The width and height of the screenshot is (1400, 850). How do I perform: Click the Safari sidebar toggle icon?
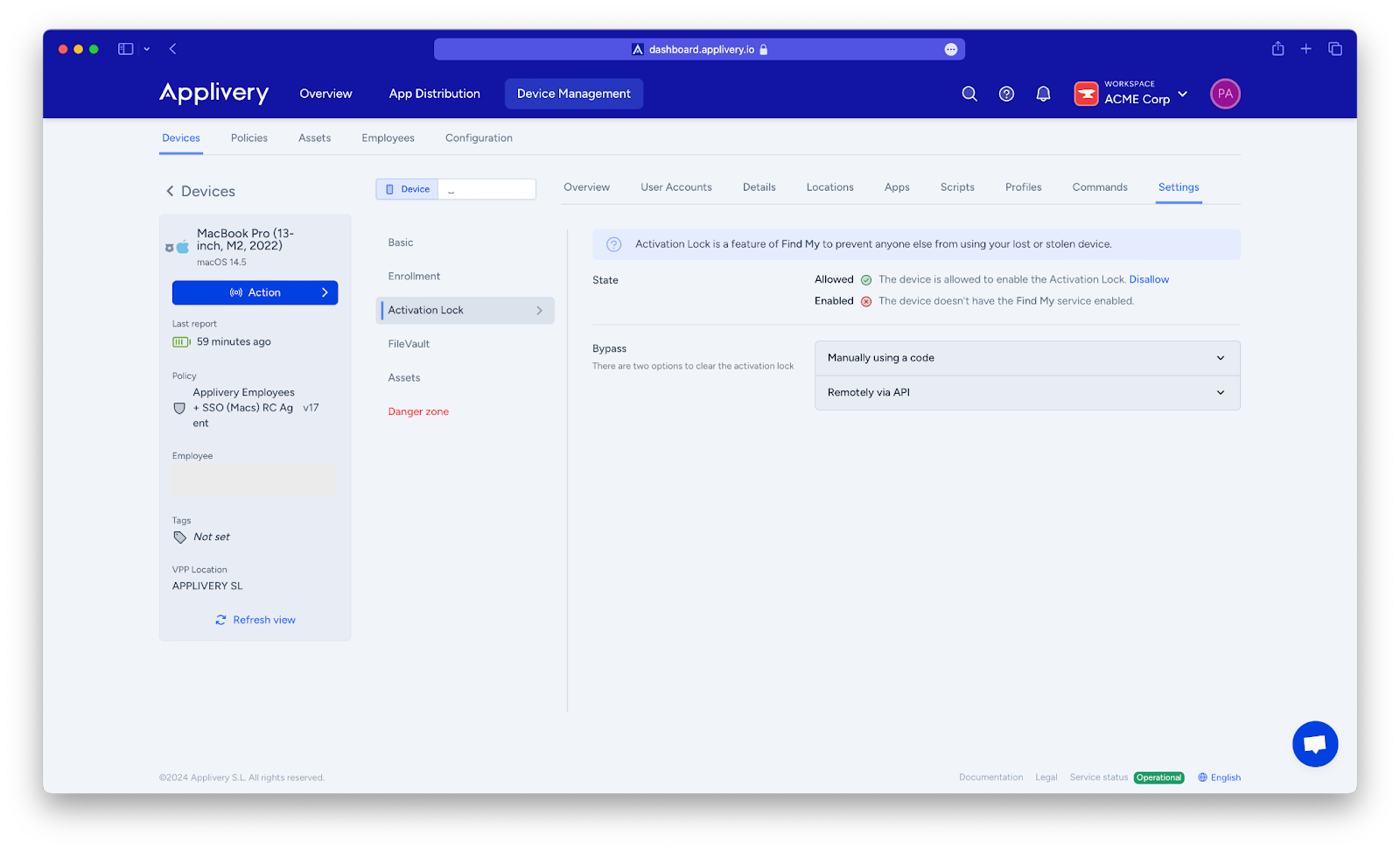point(126,49)
